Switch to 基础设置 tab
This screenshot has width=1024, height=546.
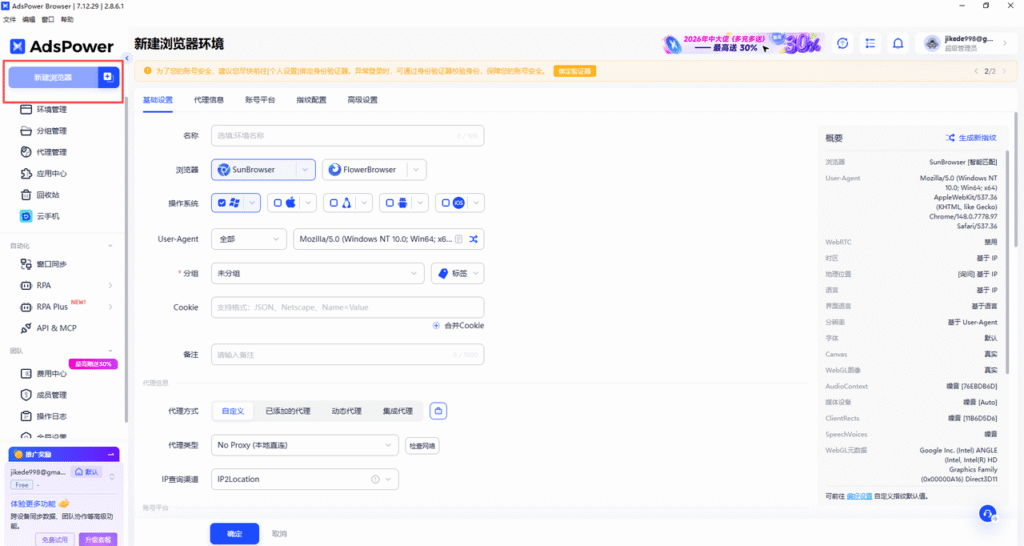point(157,100)
